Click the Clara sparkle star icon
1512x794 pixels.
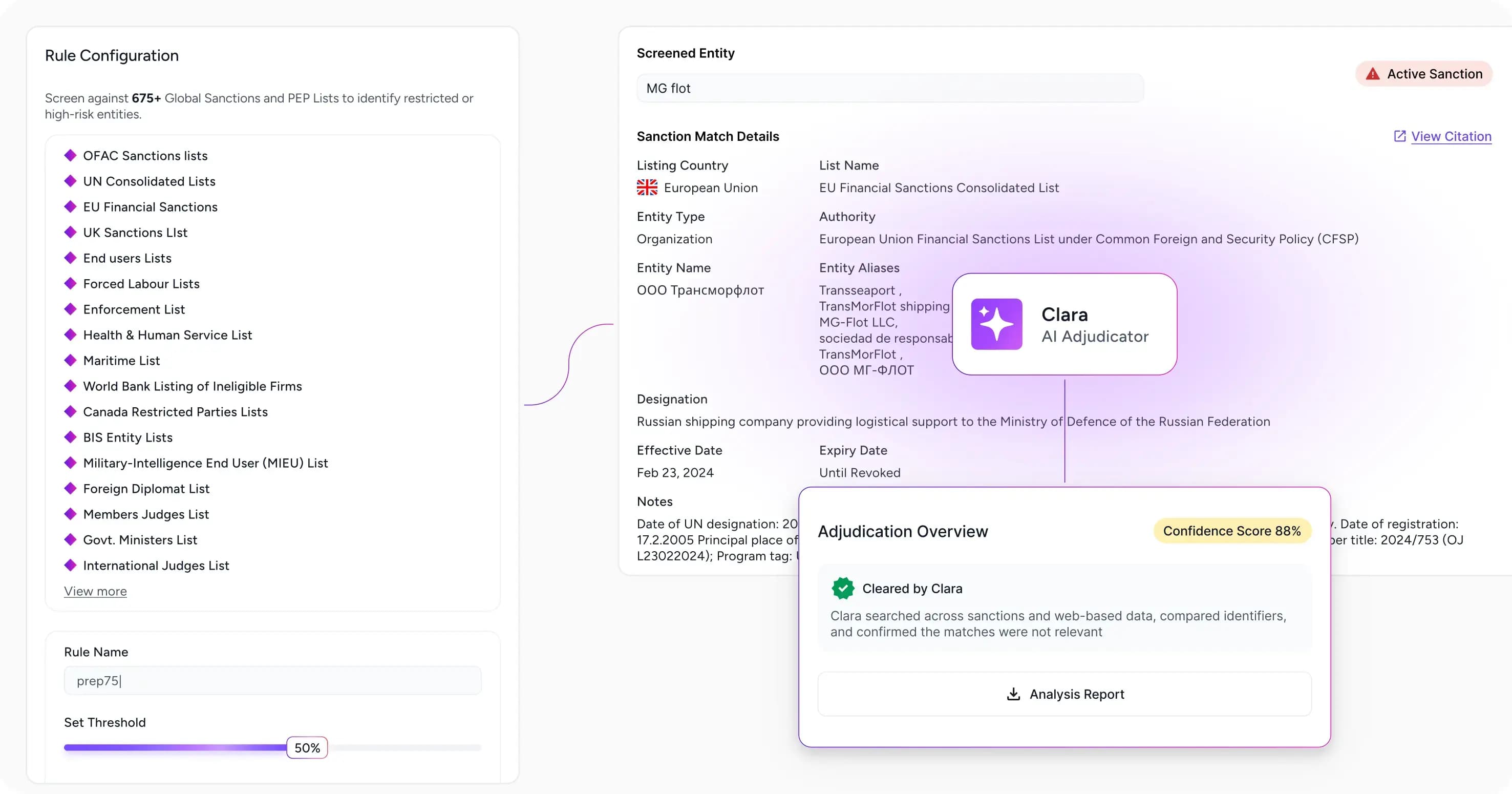[x=996, y=324]
